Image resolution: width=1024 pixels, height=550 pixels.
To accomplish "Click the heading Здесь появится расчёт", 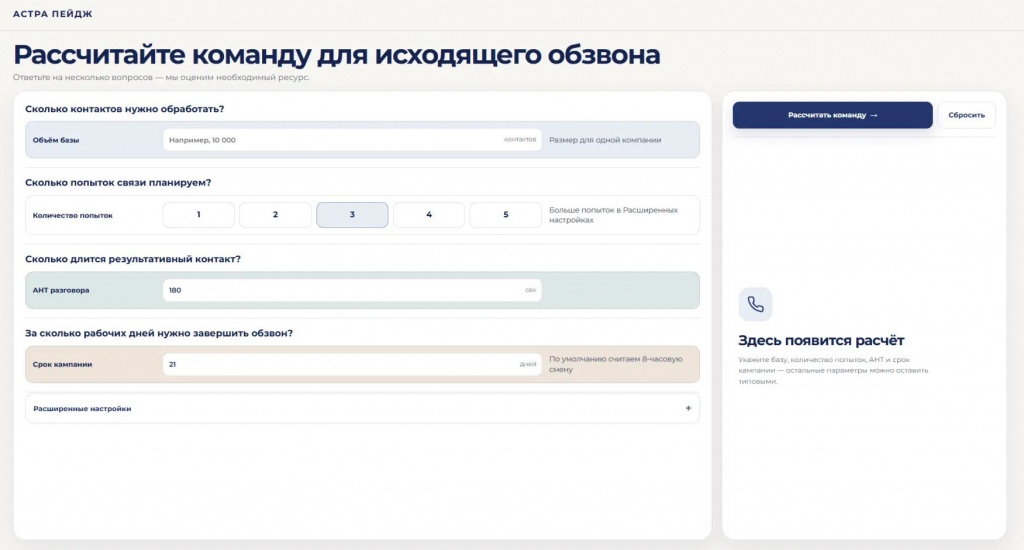I will (821, 340).
